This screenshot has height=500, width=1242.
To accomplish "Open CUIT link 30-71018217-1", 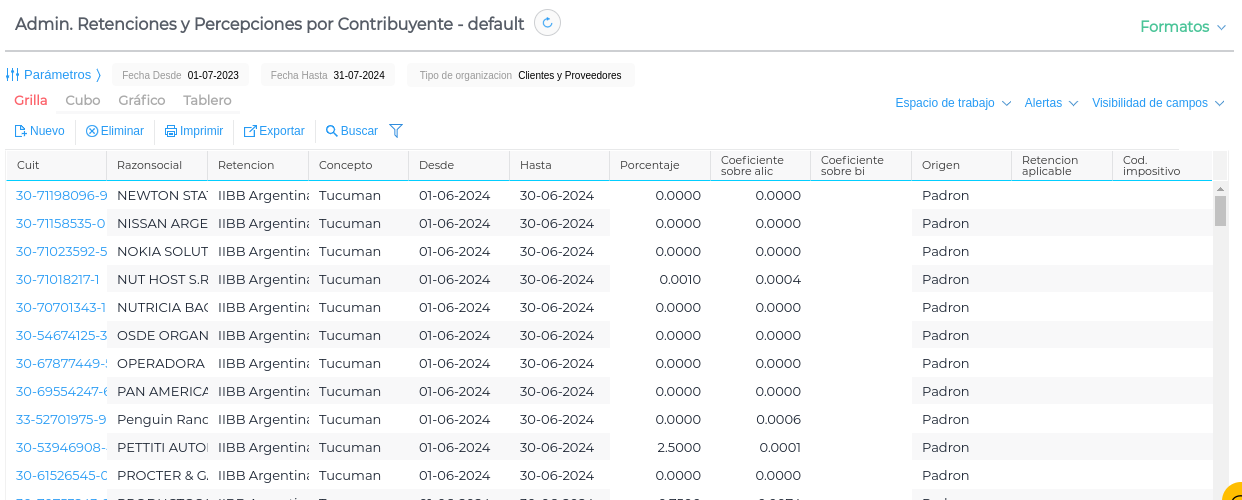I will (x=57, y=280).
